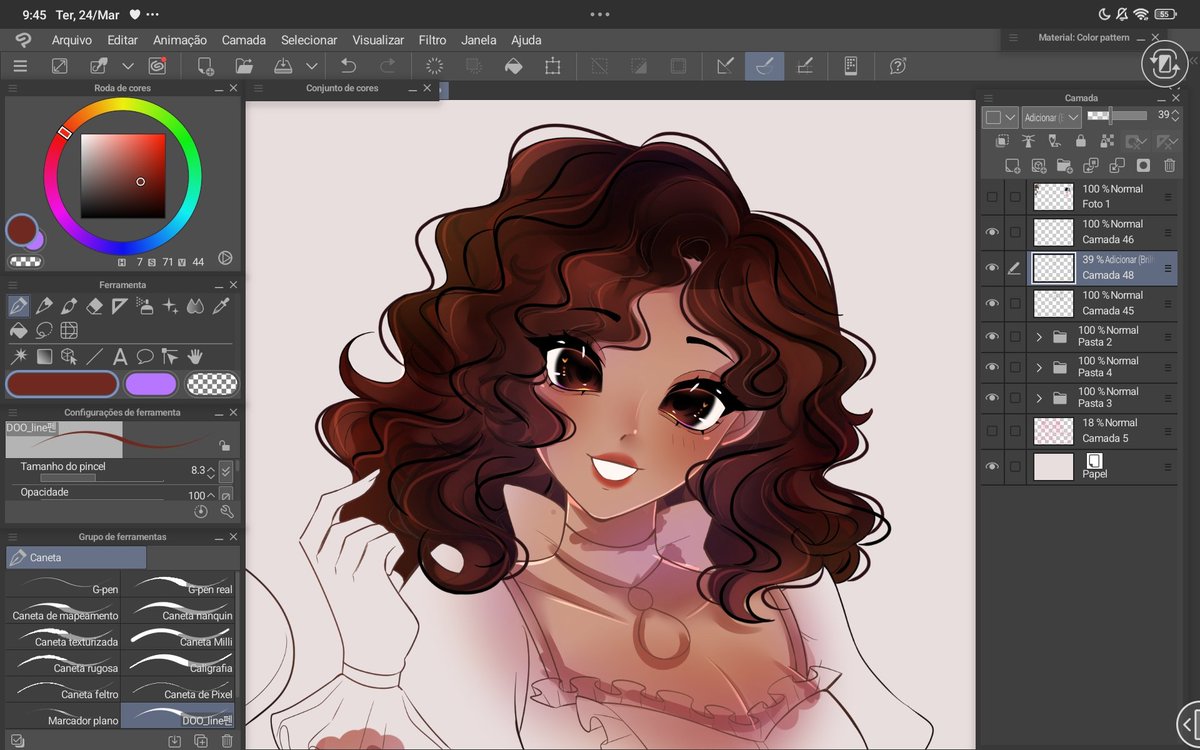
Task: Select the Fill (paint bucket) tool
Action: pyautogui.click(x=18, y=330)
